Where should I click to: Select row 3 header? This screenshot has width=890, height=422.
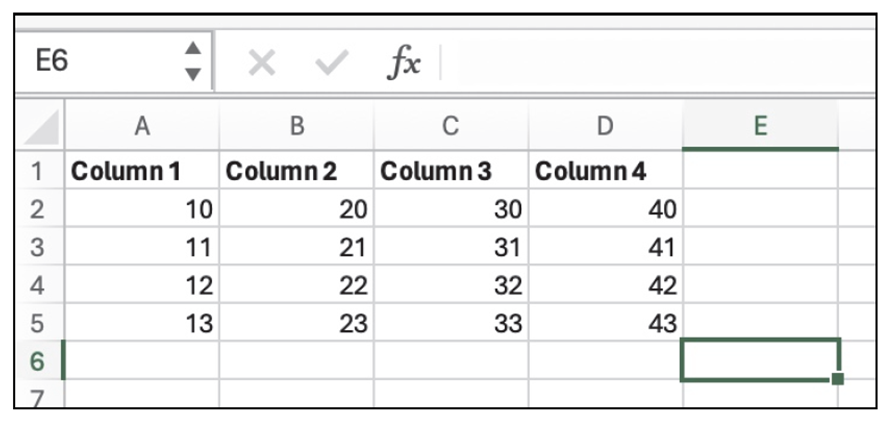[36, 247]
